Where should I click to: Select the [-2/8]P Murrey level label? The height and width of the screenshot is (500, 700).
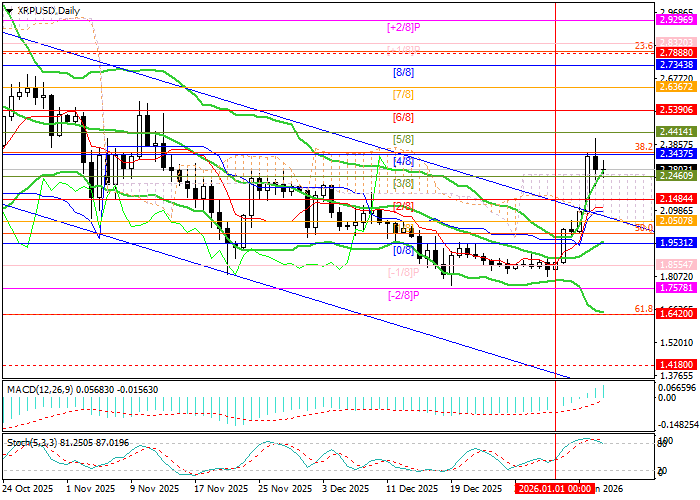pos(404,295)
